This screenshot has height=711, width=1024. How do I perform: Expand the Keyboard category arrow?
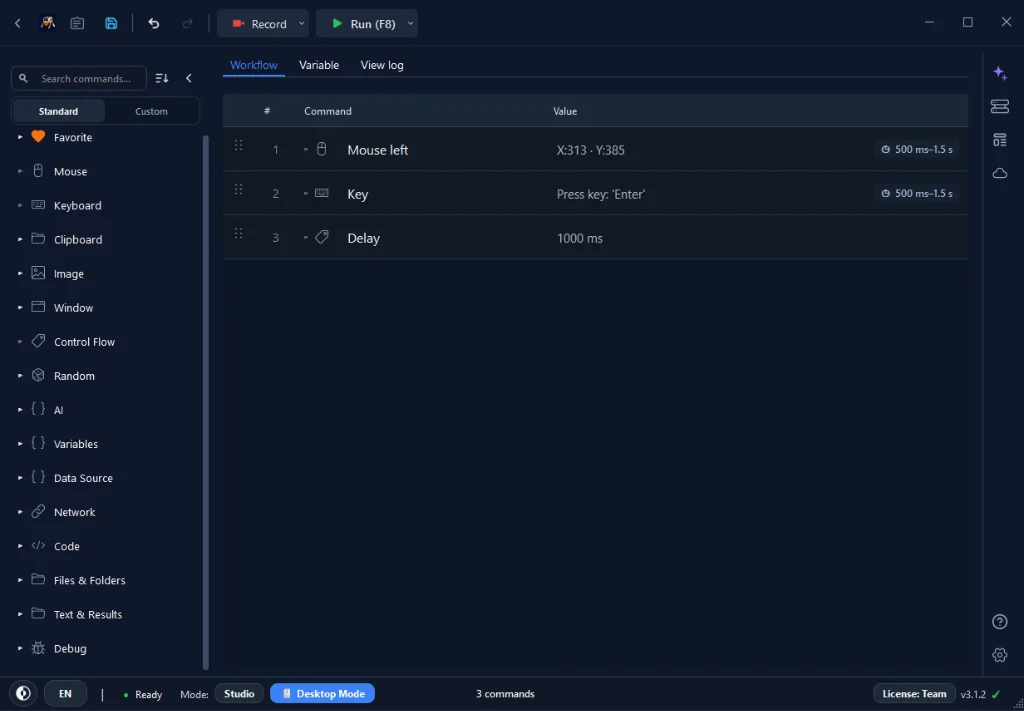coord(20,205)
